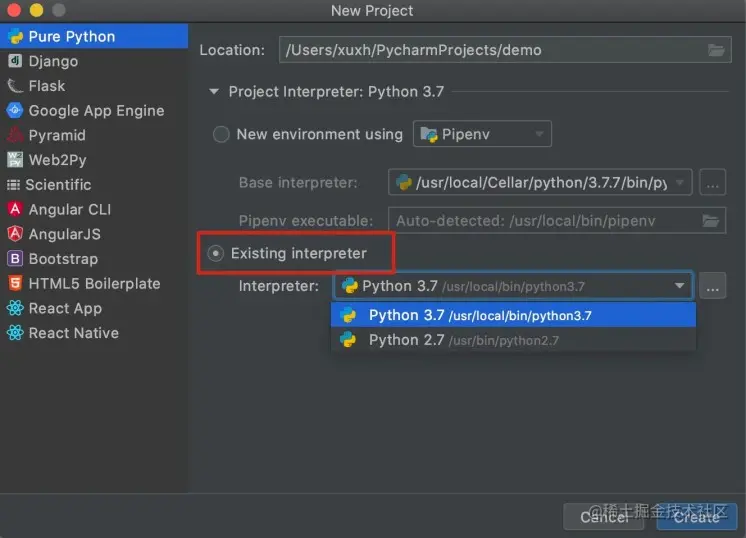Browse folder icon in Location field
746x538 pixels.
tap(716, 50)
